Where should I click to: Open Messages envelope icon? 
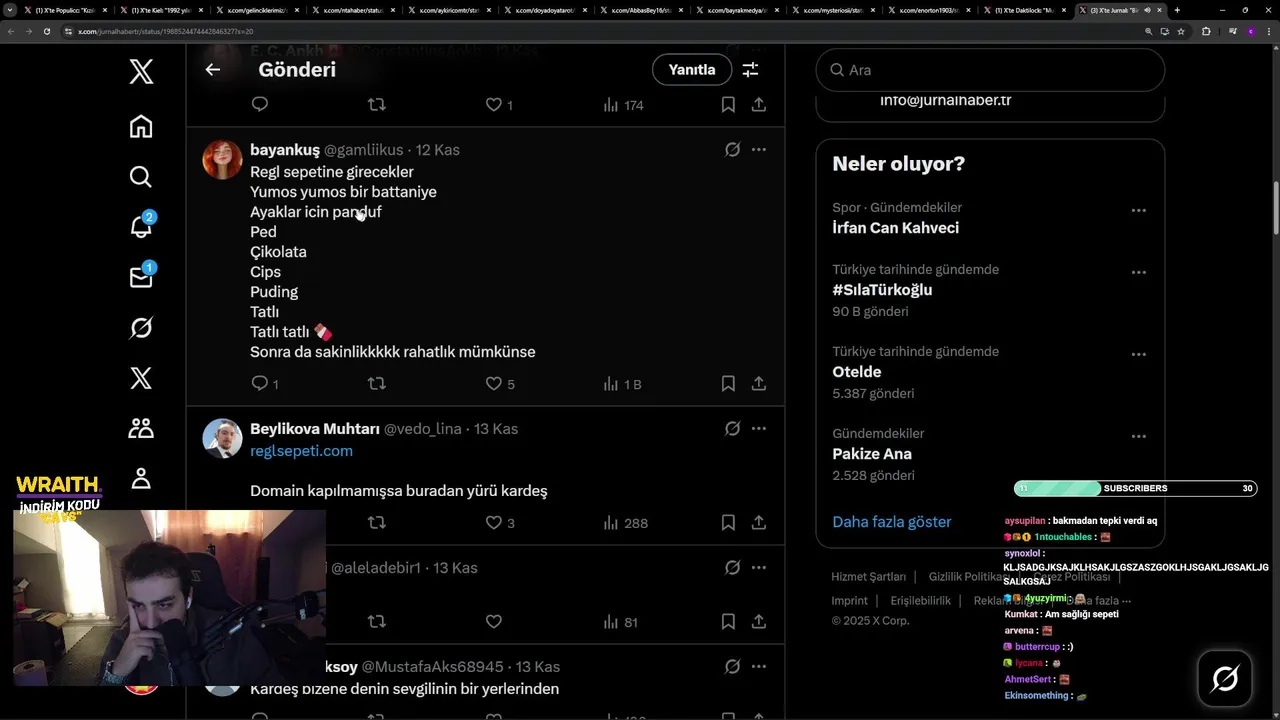click(x=141, y=277)
